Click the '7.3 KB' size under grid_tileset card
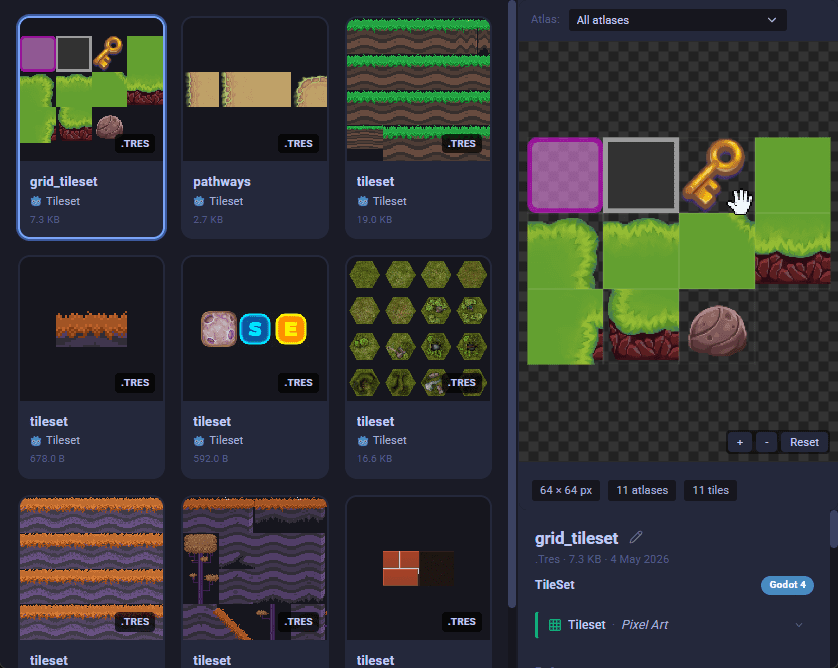The width and height of the screenshot is (838, 668). tap(45, 220)
